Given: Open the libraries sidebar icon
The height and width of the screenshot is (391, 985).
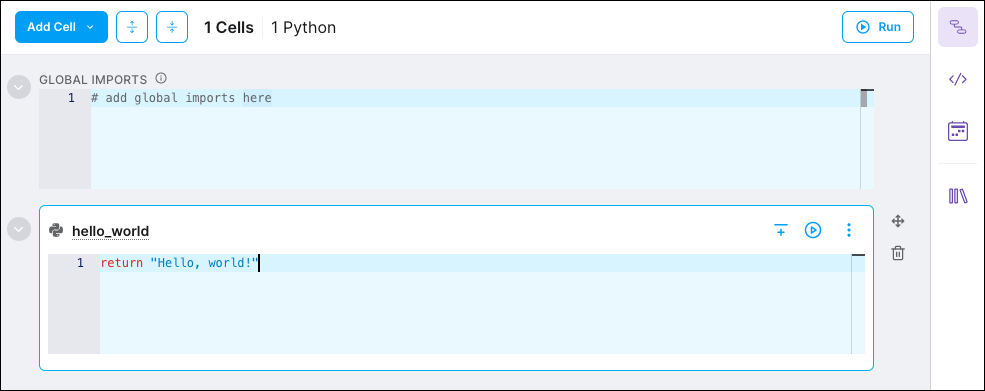Looking at the screenshot, I should coord(957,196).
